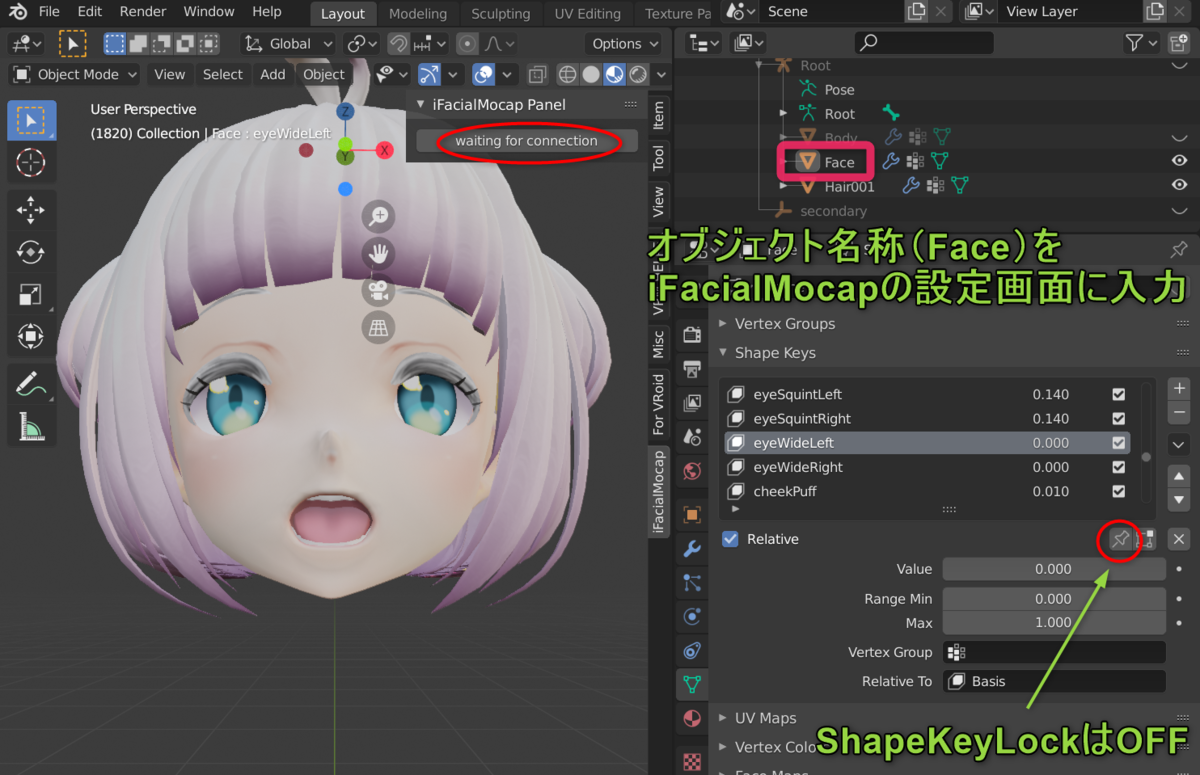Open the viewport Add menu
Screen dimensions: 1200x775
pos(273,74)
